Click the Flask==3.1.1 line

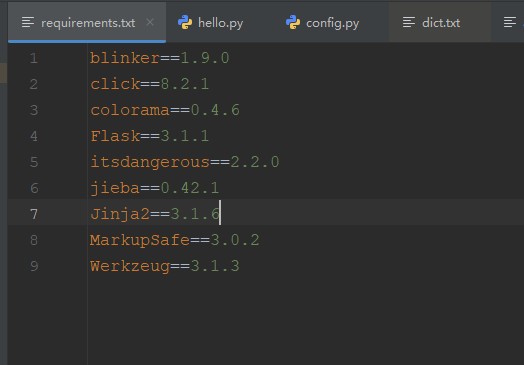149,136
